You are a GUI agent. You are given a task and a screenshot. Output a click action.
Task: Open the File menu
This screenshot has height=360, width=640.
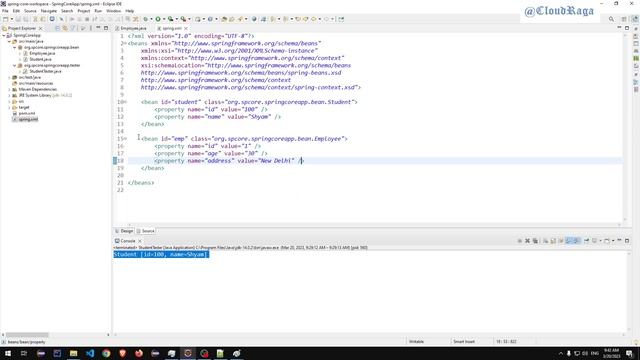(x=5, y=11)
